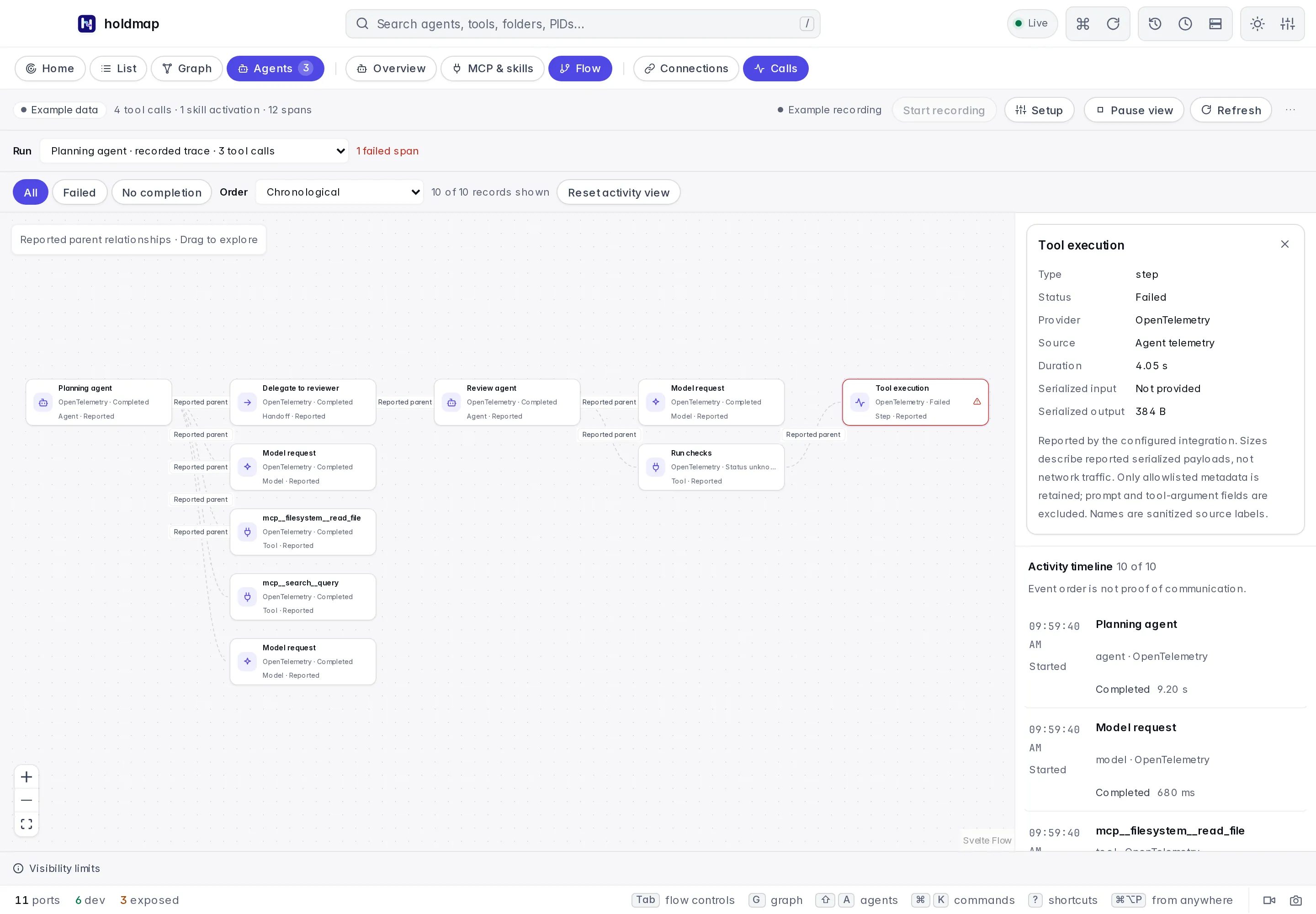Open the Overview tab
The width and height of the screenshot is (1316, 914).
tap(391, 69)
